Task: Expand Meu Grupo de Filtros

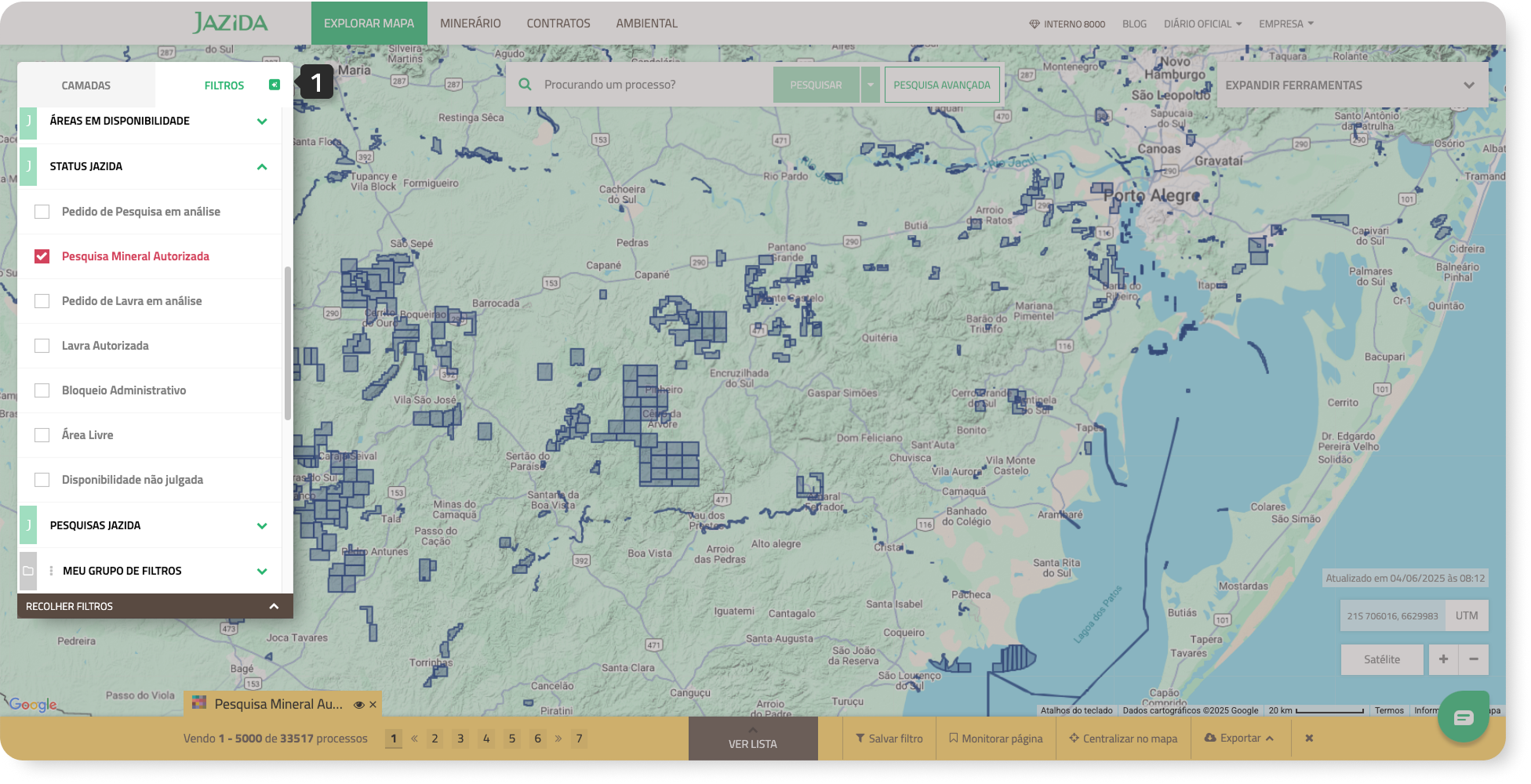Action: click(262, 572)
